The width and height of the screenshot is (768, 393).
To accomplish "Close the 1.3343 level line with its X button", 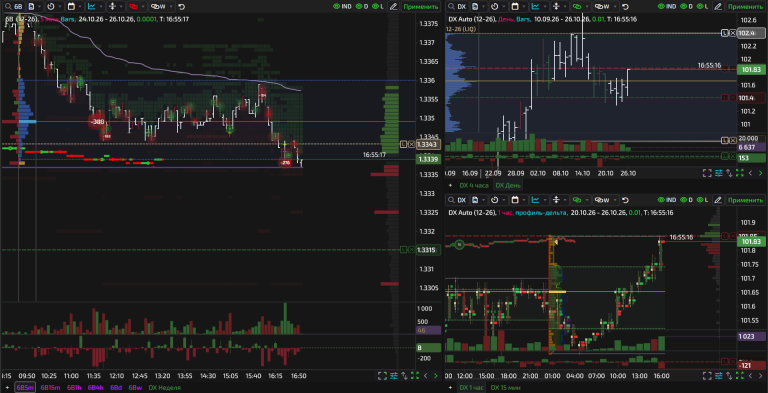I will (x=410, y=144).
